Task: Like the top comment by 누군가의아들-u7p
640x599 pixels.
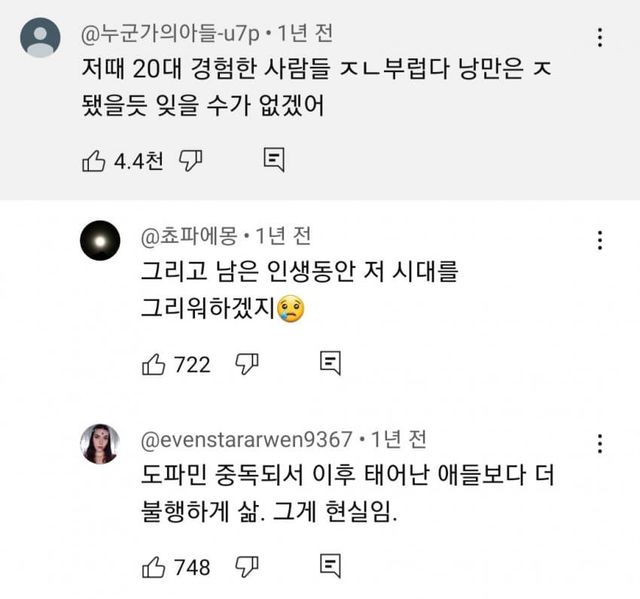Action: click(x=93, y=159)
